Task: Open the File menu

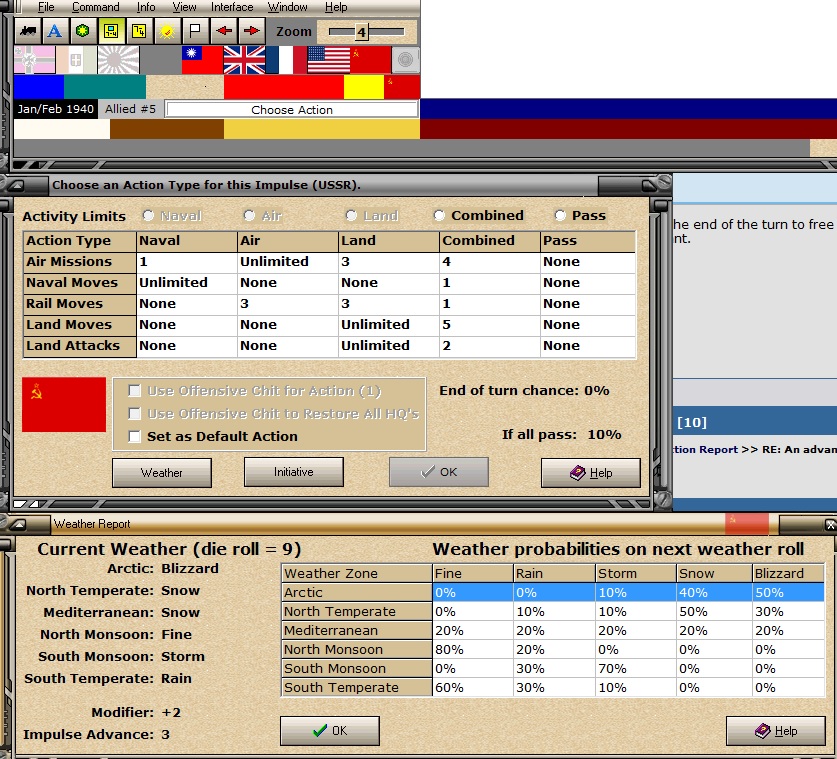Action: [x=46, y=7]
